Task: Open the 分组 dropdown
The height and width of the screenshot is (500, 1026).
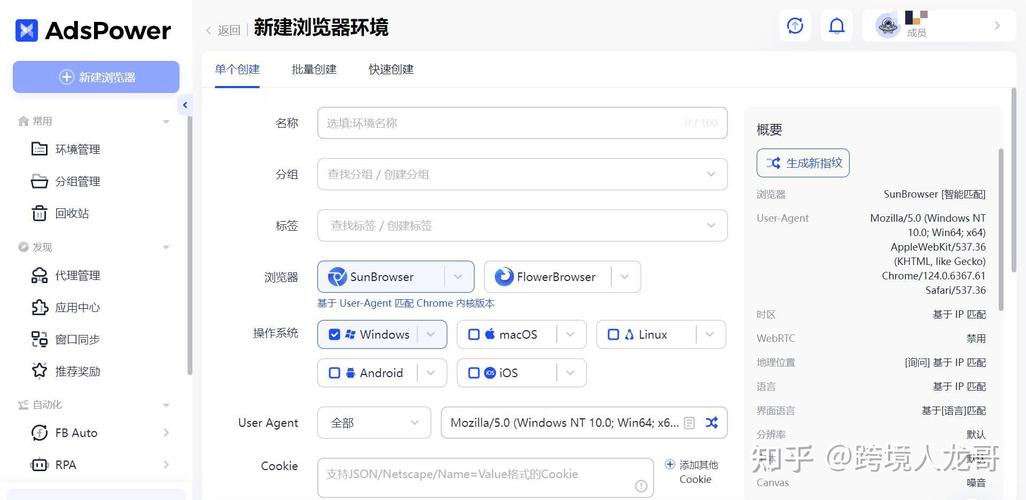Action: tap(522, 174)
